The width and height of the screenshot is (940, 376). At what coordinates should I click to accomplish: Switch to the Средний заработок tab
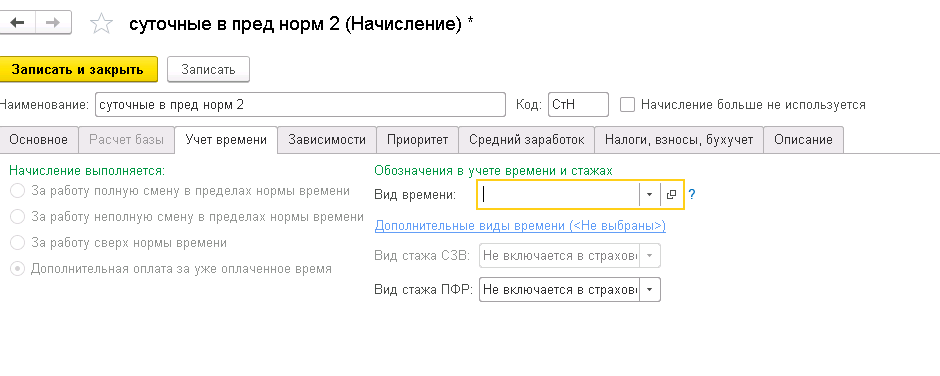[x=526, y=140]
